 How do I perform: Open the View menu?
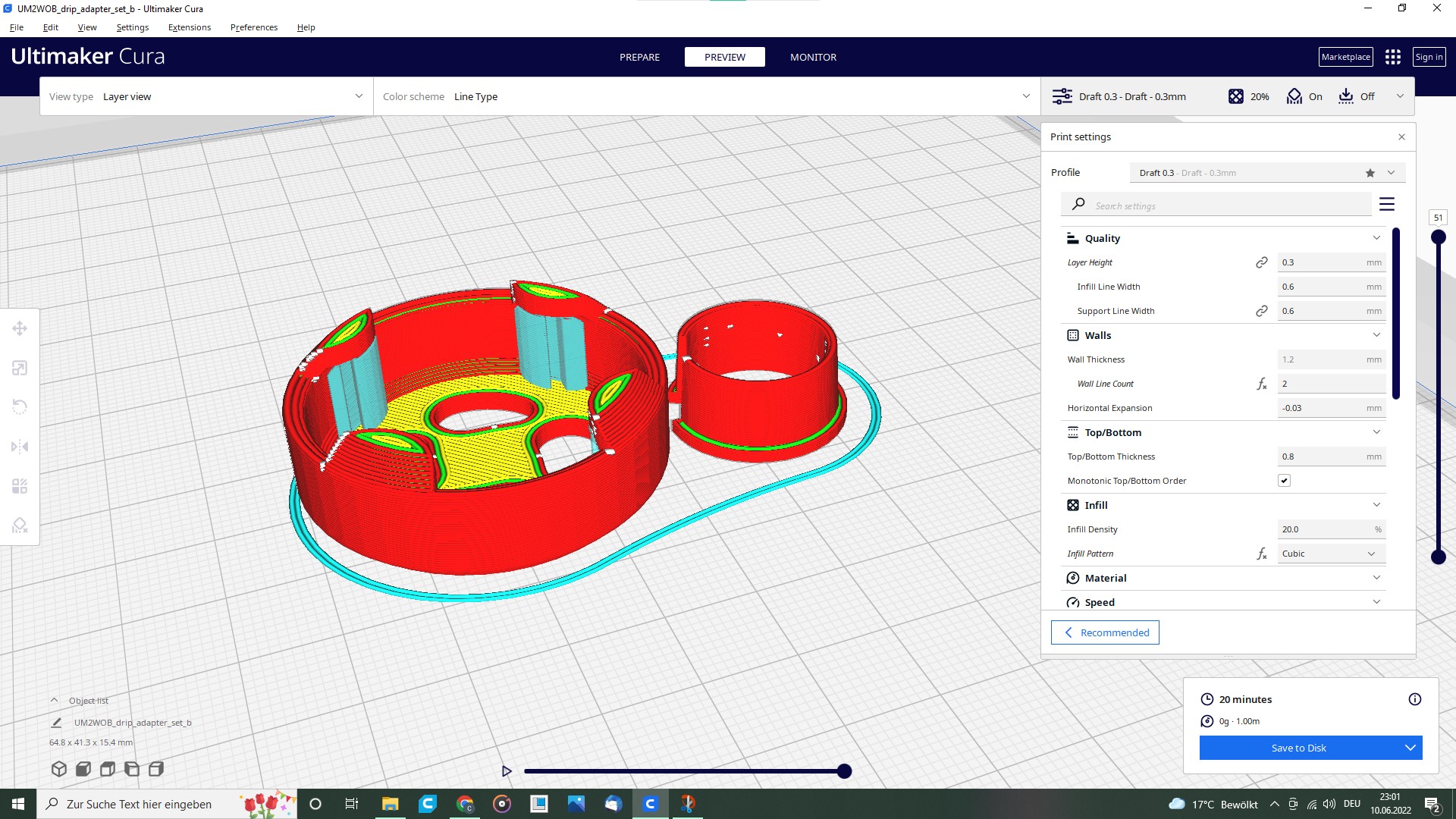(87, 27)
